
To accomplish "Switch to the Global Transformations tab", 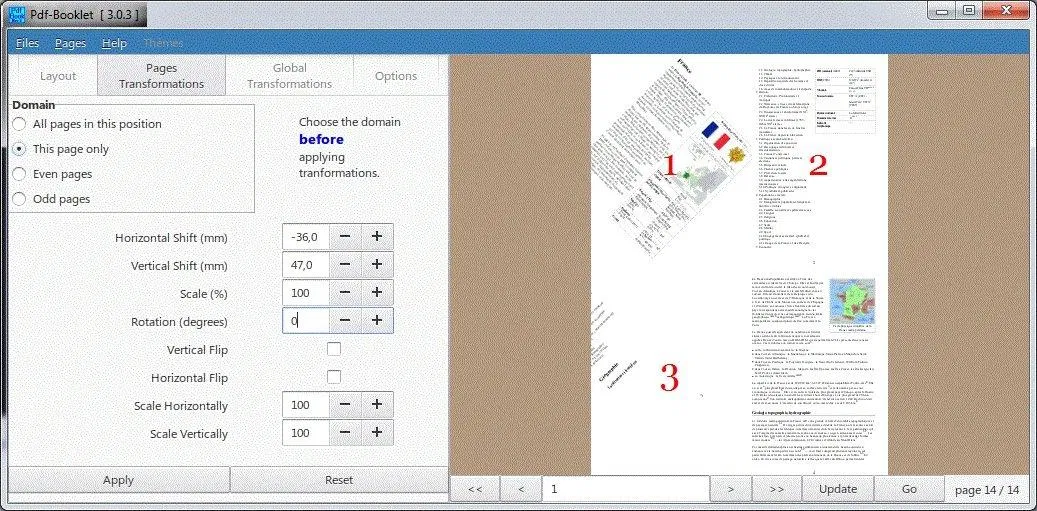I will pos(289,76).
